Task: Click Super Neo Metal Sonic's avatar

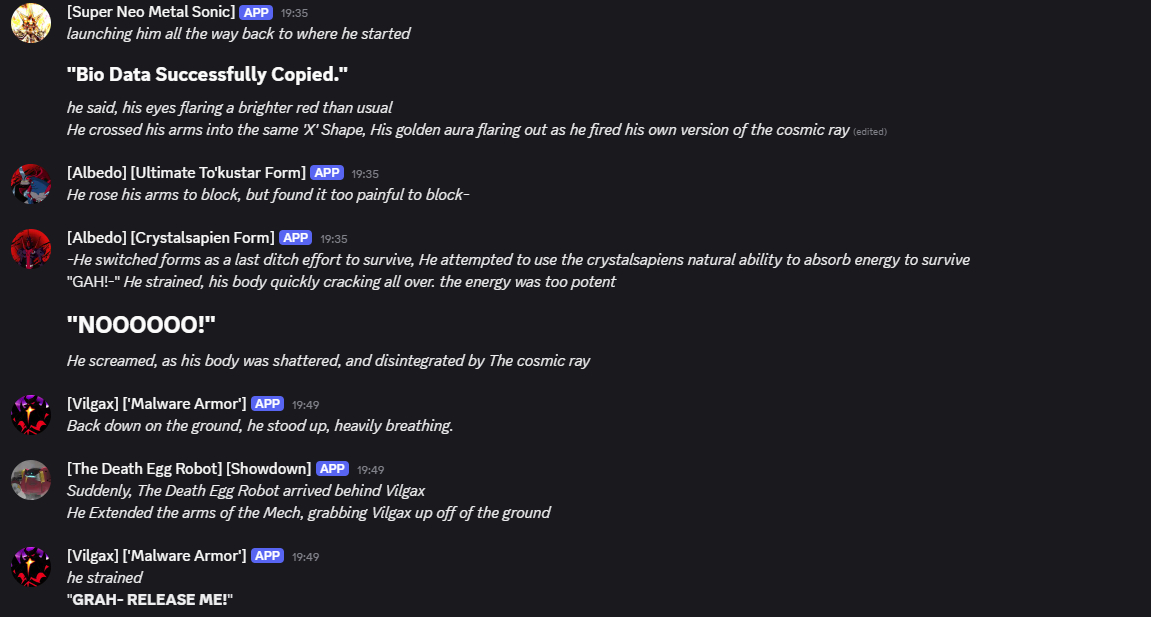Action: coord(31,22)
